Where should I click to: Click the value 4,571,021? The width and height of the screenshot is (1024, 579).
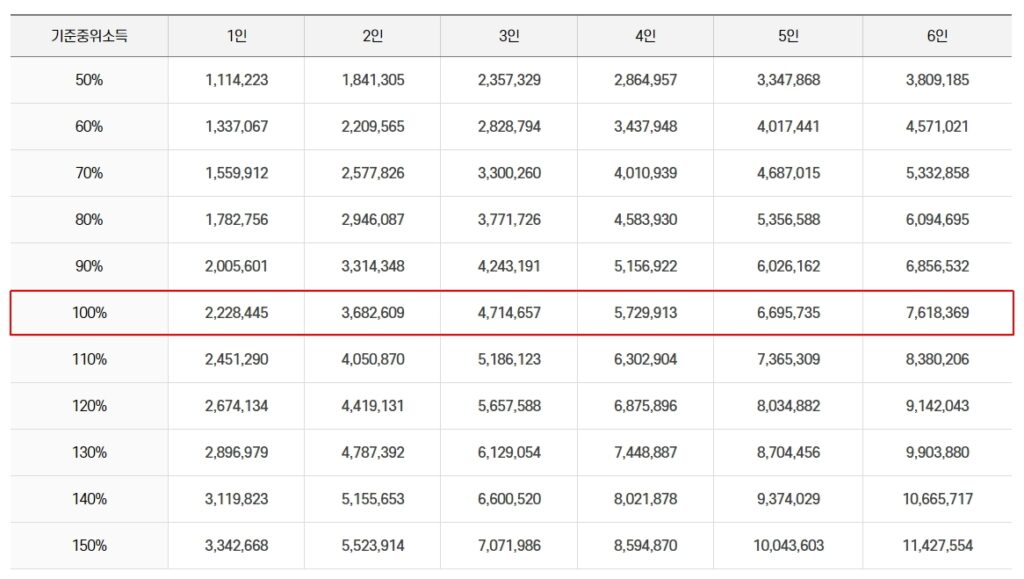click(x=937, y=127)
